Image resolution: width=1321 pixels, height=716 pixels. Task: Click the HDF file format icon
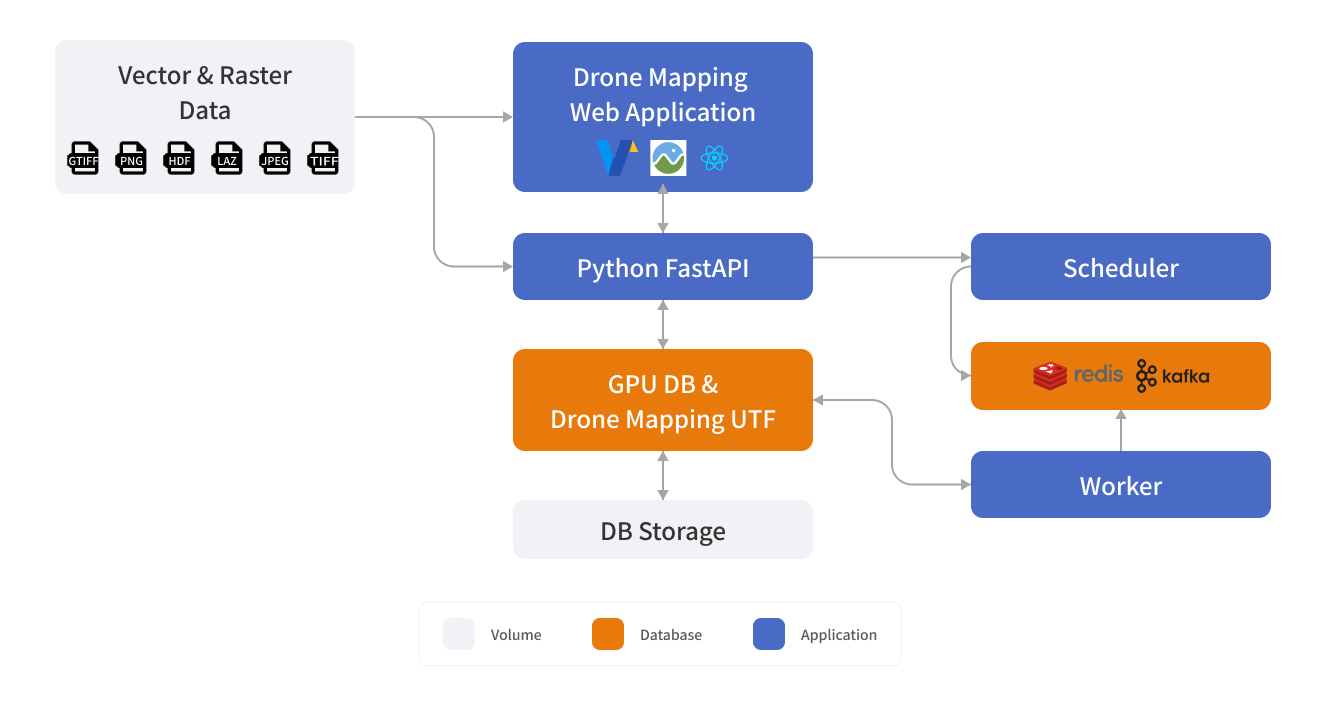click(179, 158)
